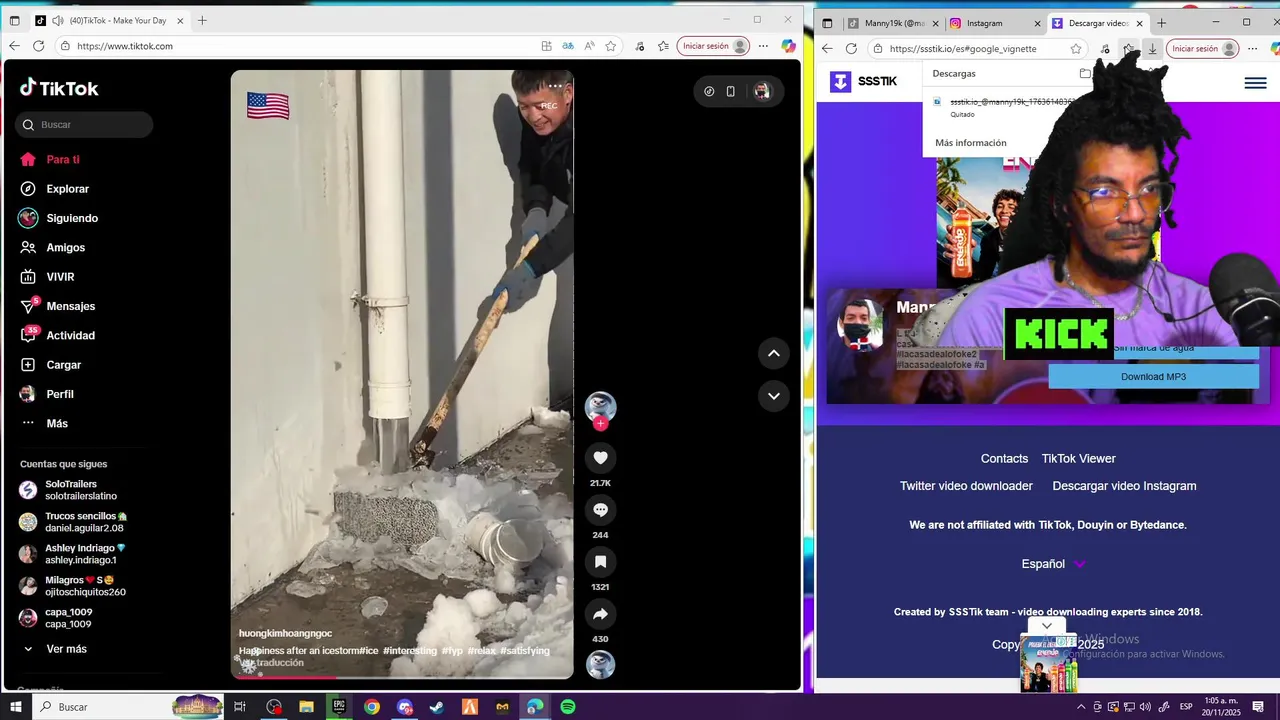Open the SSSTik hamburger menu

1255,83
